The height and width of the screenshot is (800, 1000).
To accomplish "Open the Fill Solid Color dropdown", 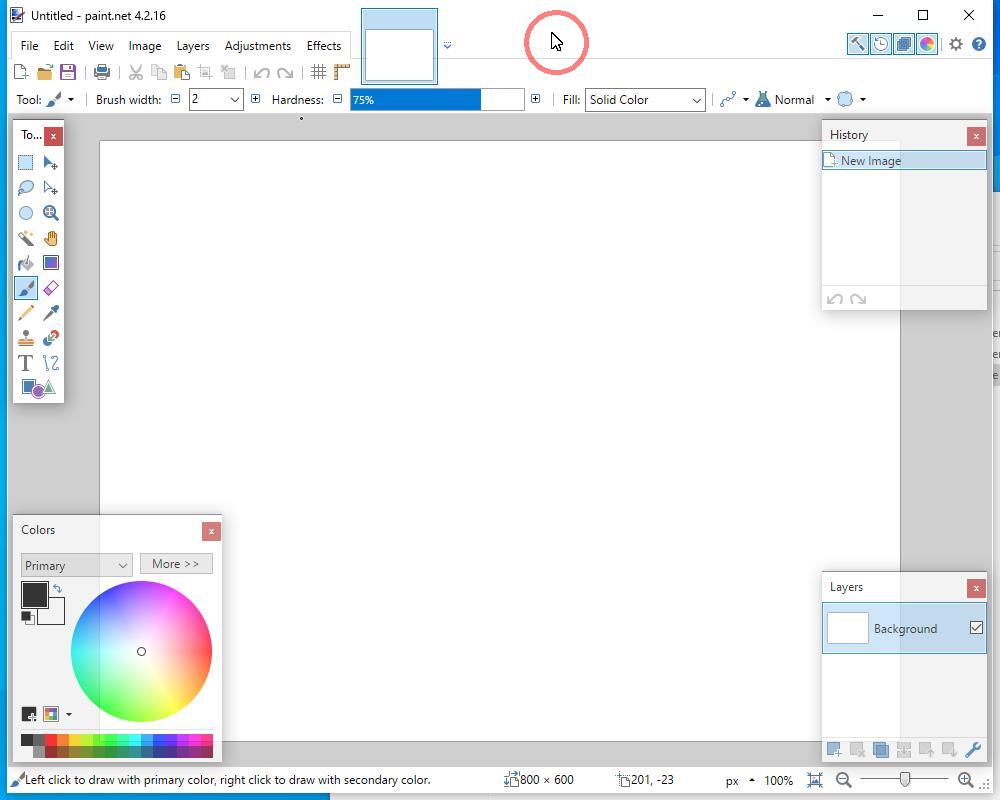I will (x=645, y=100).
